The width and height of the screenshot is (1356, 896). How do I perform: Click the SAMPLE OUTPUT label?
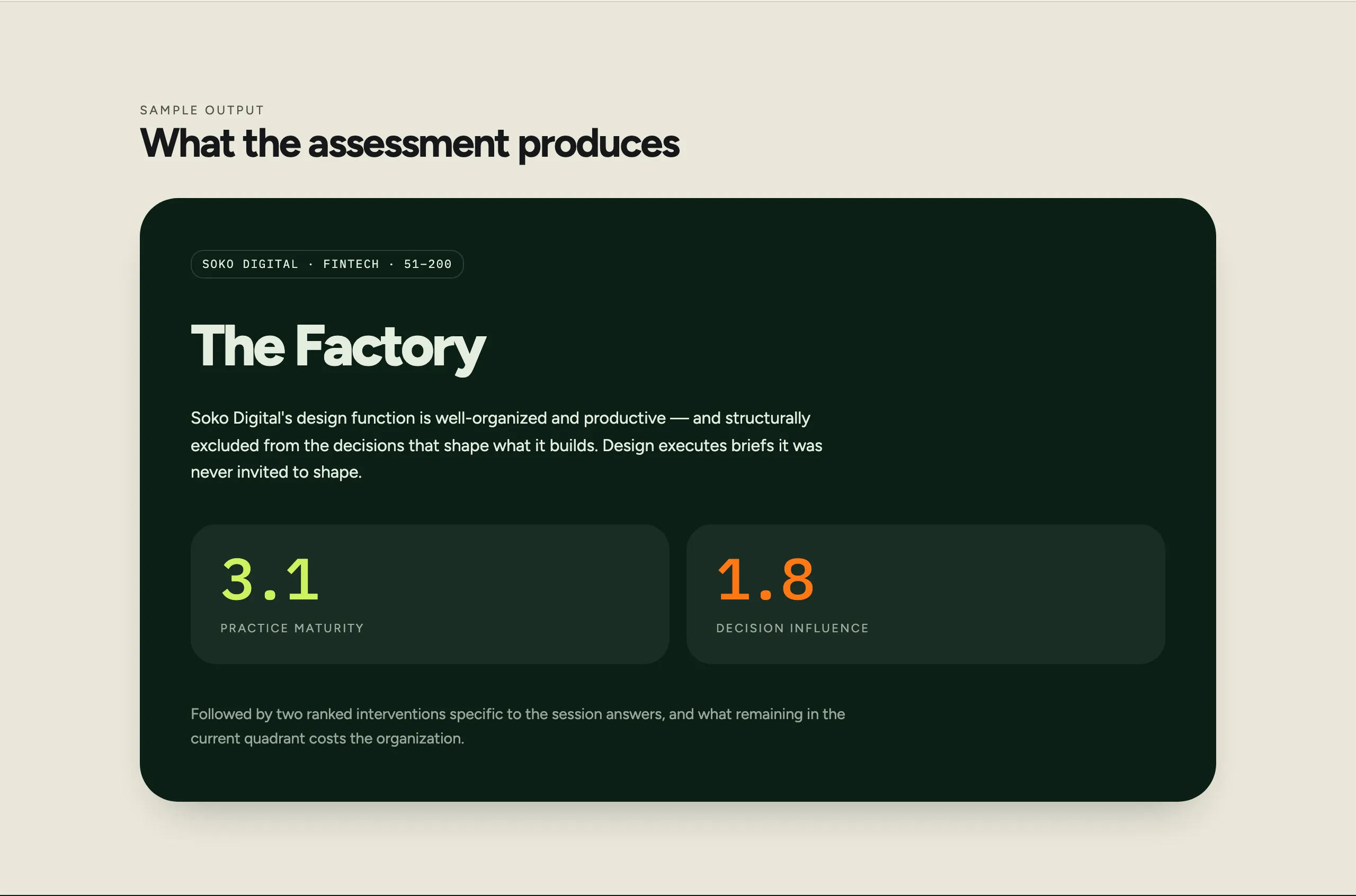tap(202, 110)
